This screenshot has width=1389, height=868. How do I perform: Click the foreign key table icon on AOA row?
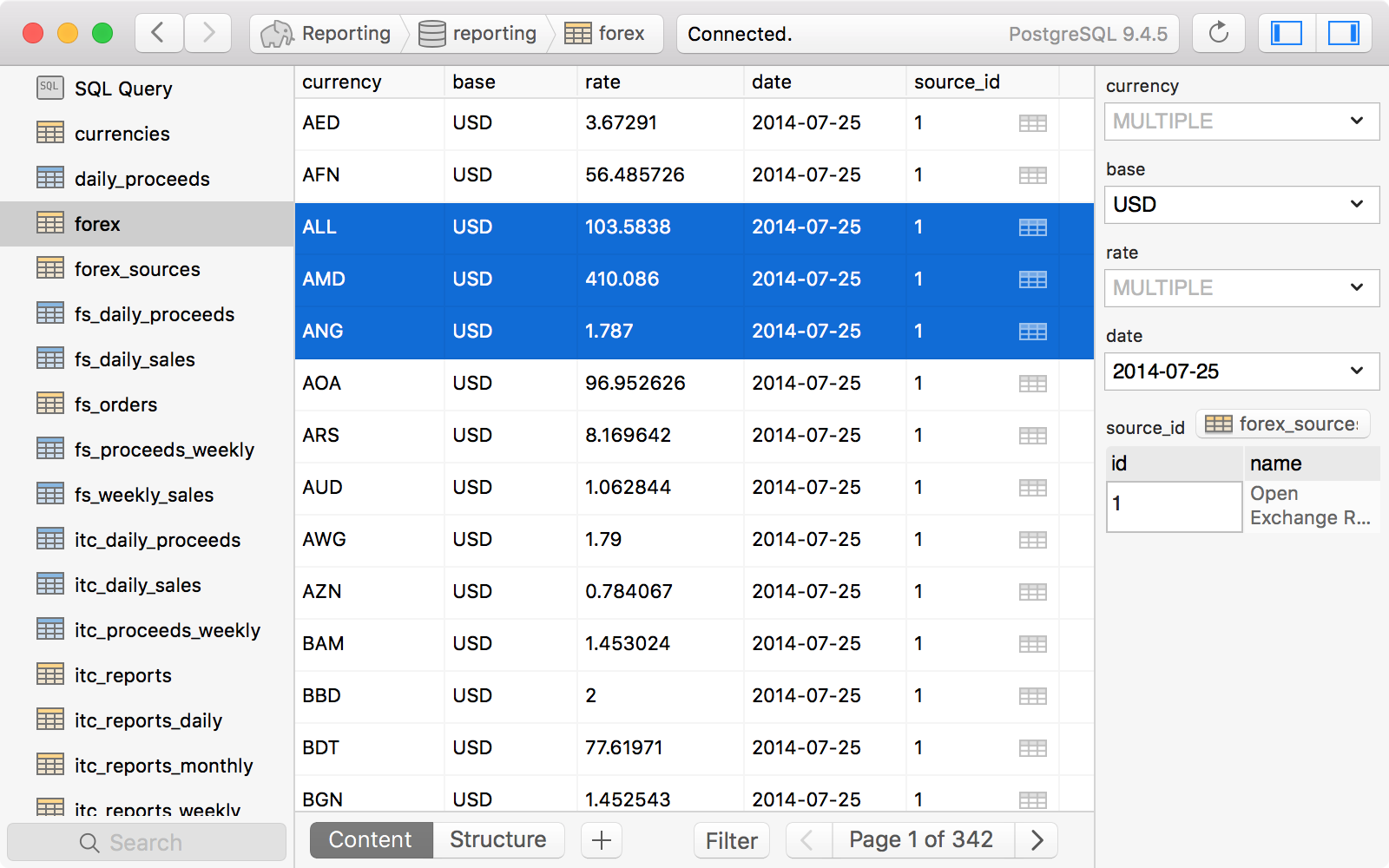[x=1033, y=384]
